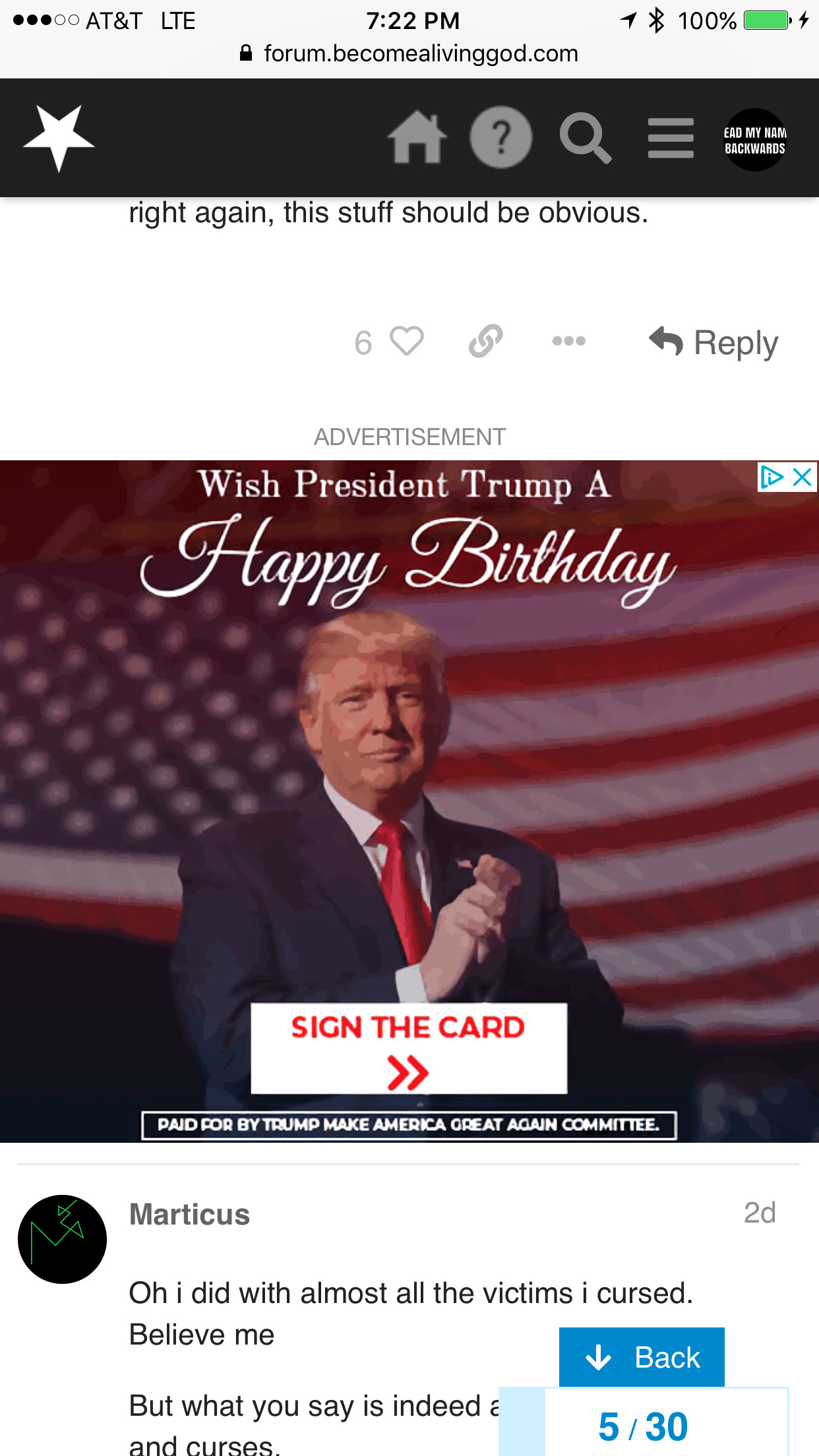Image resolution: width=819 pixels, height=1456 pixels.
Task: Open the 5 / 30 topic progress indicator
Action: point(643,1426)
